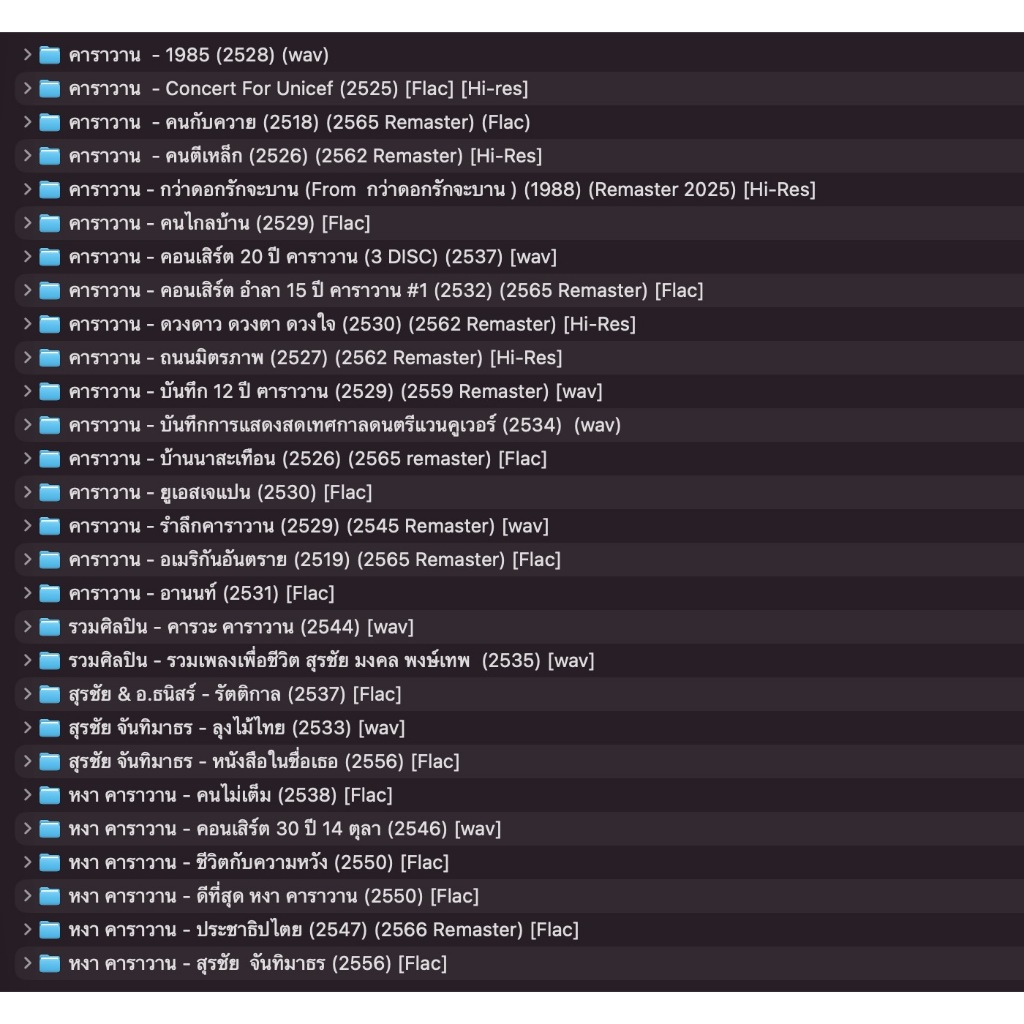Click folder icon of คอนเสิร์ต 30 ปี 14 ตุลา
Screen dimensions: 1024x1024
click(50, 828)
